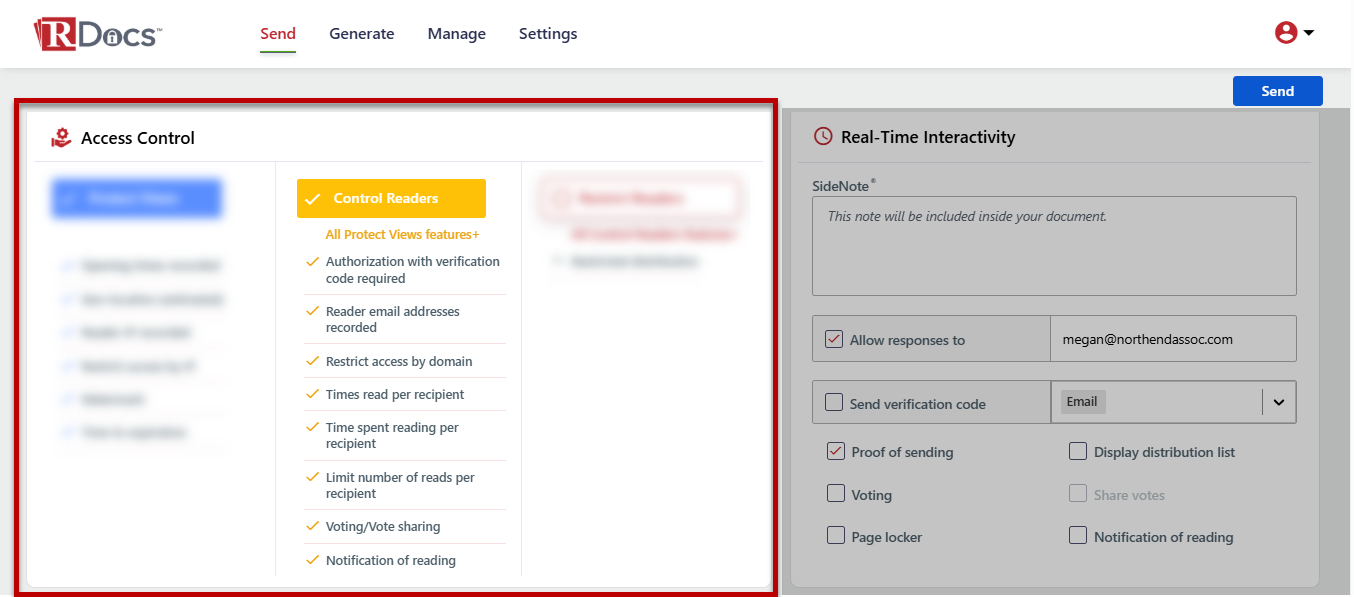This screenshot has width=1354, height=597.
Task: Click the Email chip in verification dropdown
Action: click(1082, 402)
